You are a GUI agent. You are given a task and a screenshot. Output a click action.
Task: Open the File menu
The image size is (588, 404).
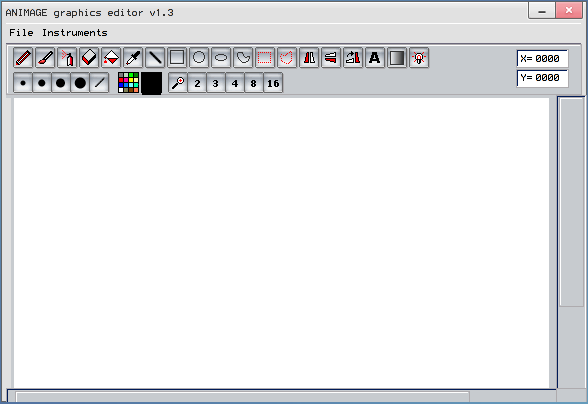(x=21, y=33)
